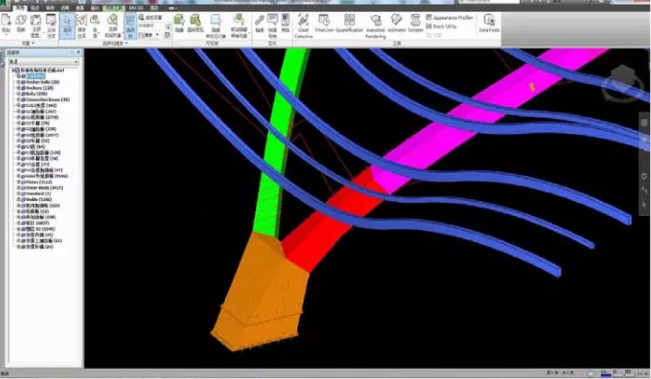Open DataTools
The height and width of the screenshot is (379, 651).
[x=489, y=23]
